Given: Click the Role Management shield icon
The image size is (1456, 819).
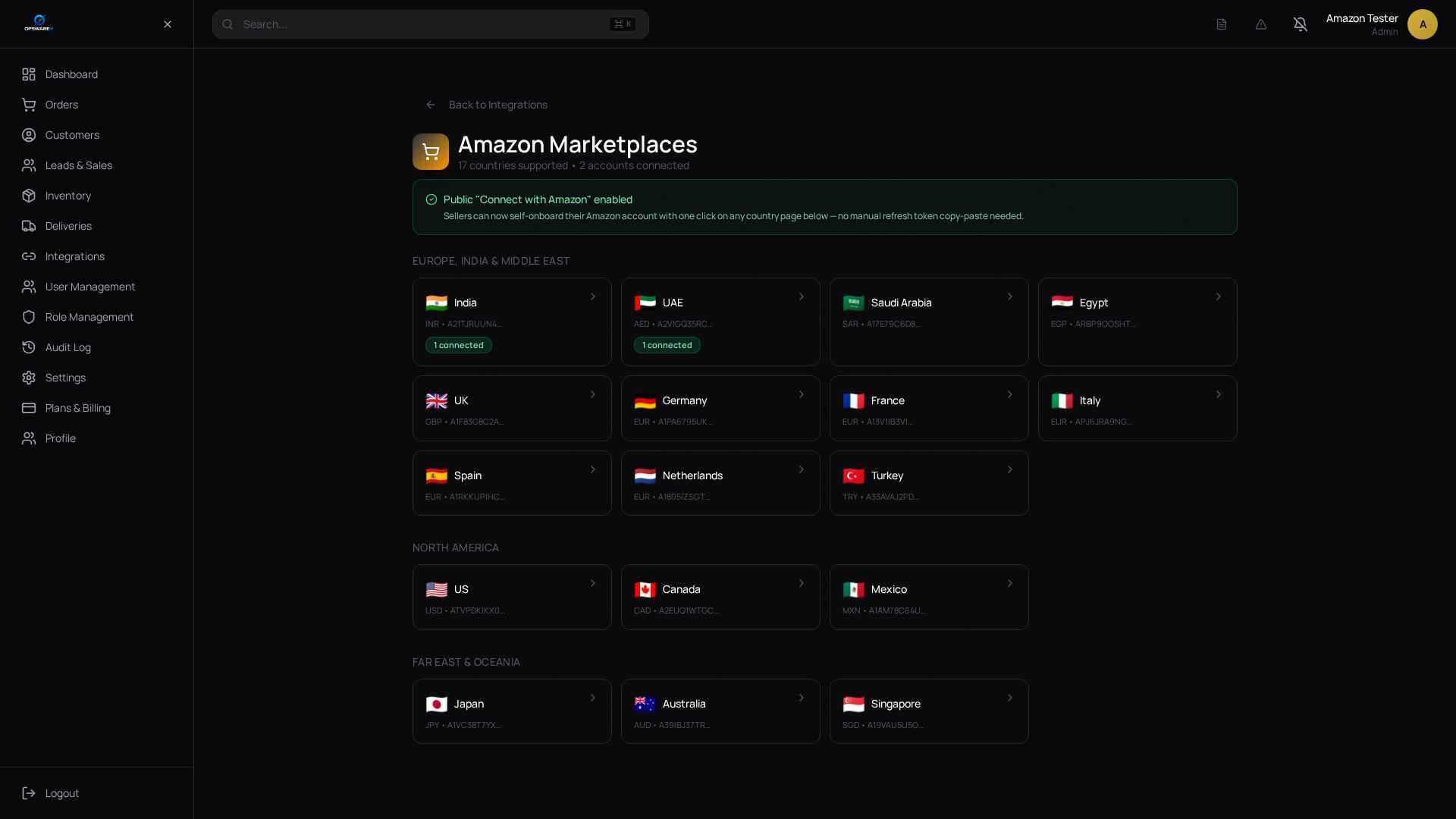Looking at the screenshot, I should 29,317.
